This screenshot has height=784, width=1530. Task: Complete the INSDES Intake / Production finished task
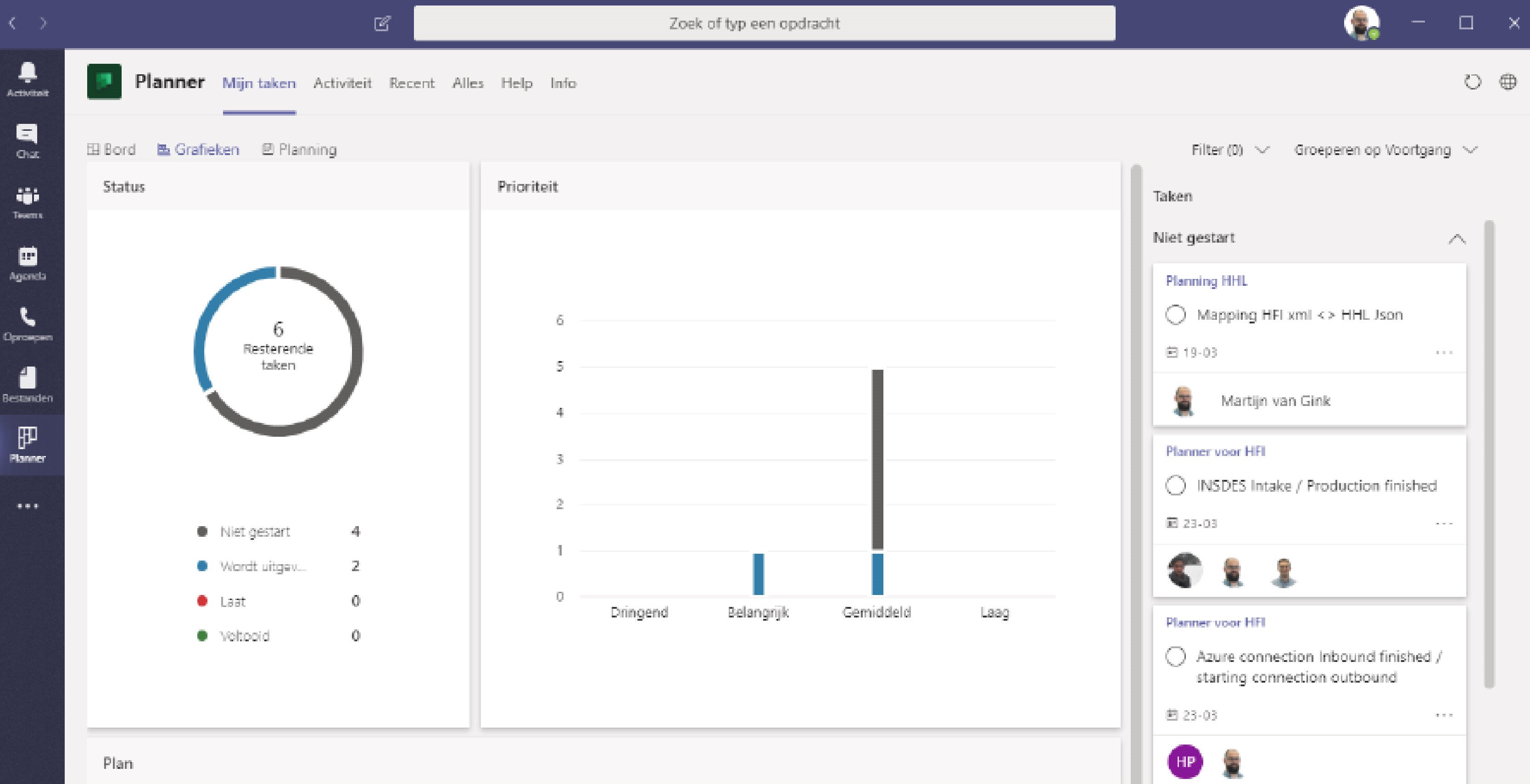[x=1177, y=486]
